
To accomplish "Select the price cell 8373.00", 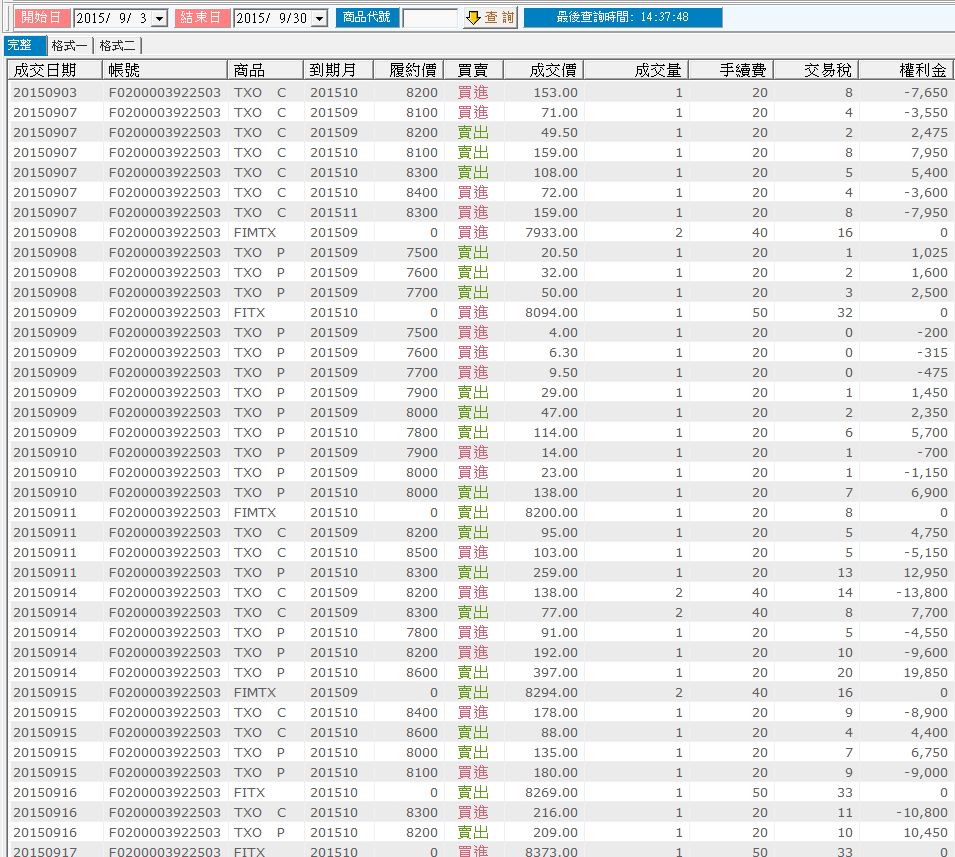I will coord(551,852).
